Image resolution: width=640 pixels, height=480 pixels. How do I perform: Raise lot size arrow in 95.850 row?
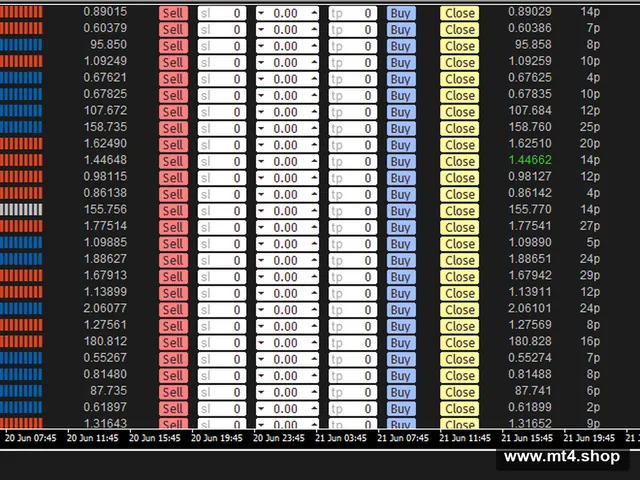click(x=314, y=46)
